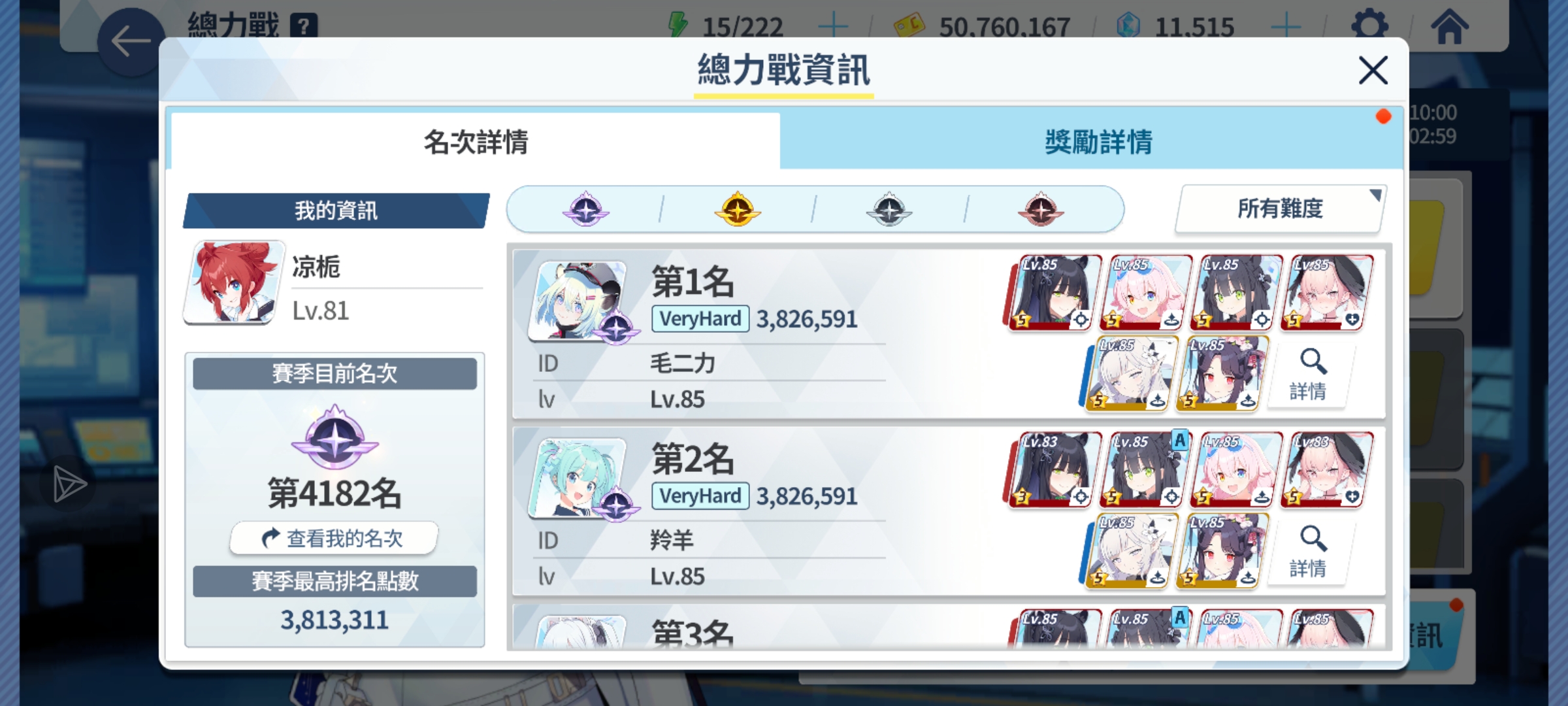Switch to the 獎勵詳情 tab
Viewport: 1568px width, 706px height.
(x=1098, y=141)
